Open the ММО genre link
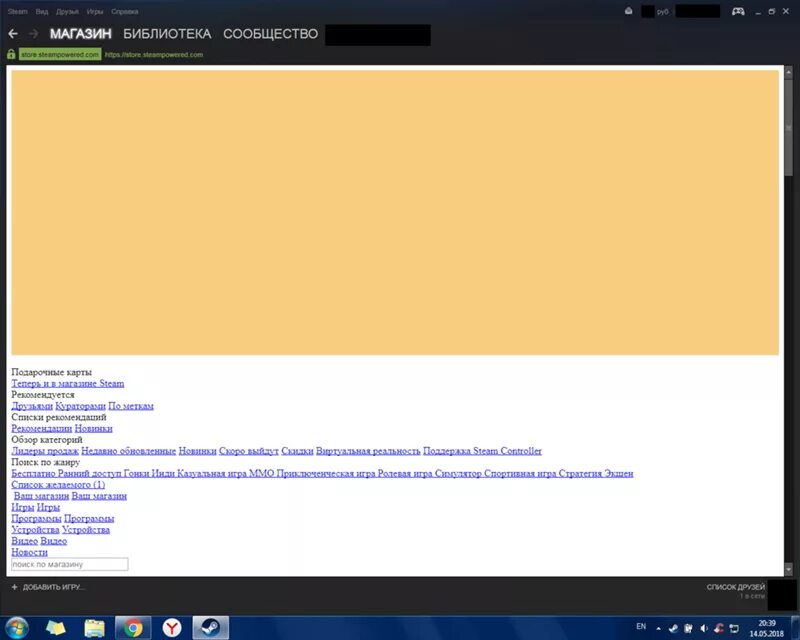800x640 pixels. pyautogui.click(x=262, y=473)
